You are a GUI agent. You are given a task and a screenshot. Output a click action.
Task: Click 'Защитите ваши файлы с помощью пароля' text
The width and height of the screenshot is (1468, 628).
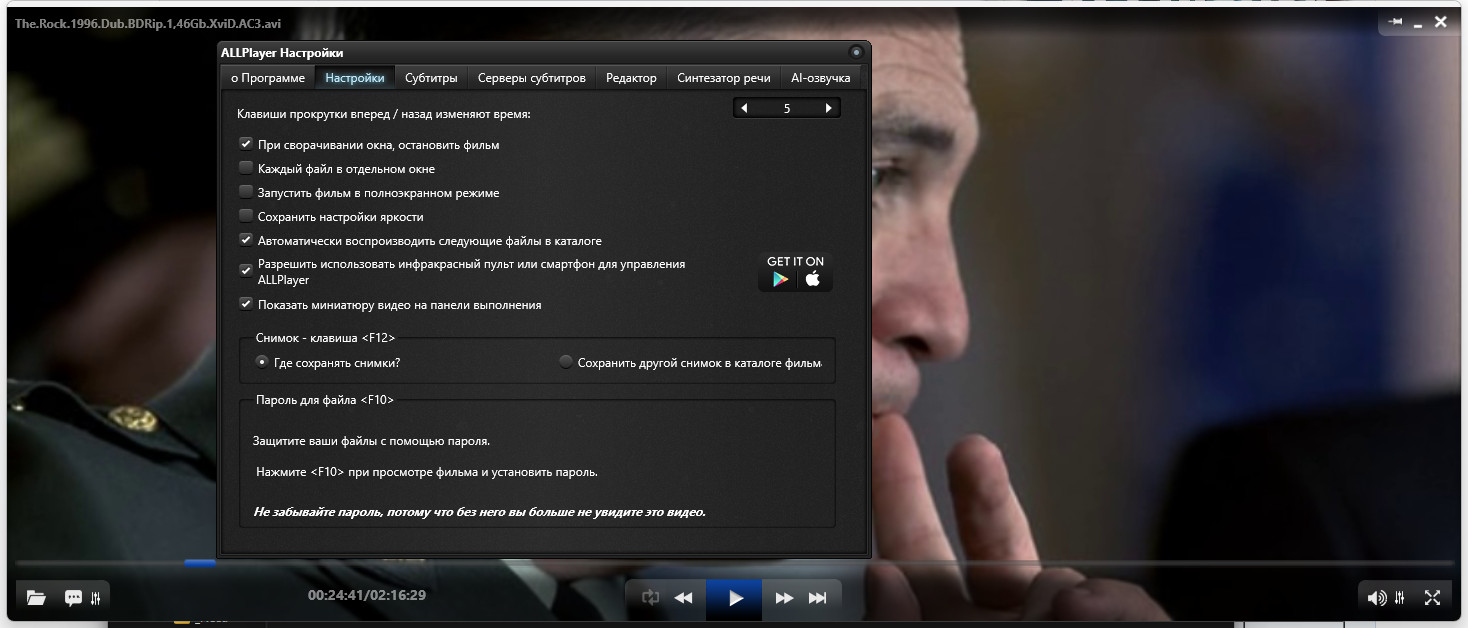(371, 440)
